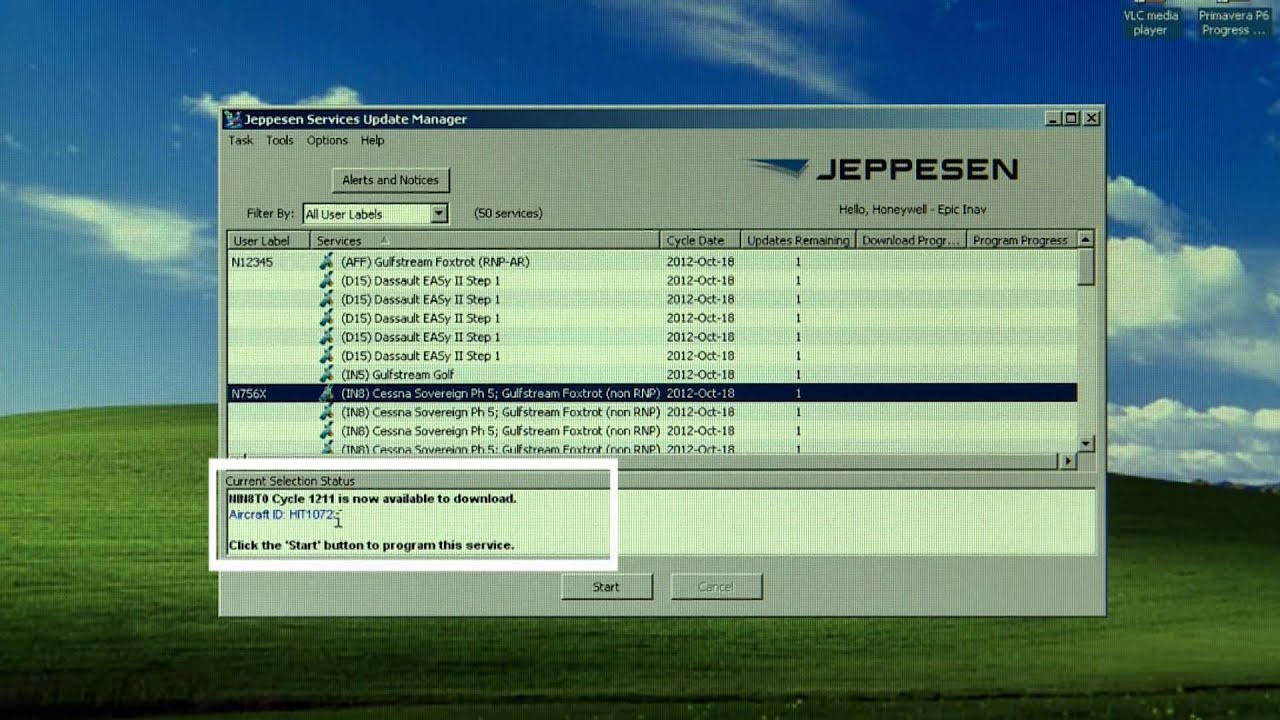The image size is (1280, 720).
Task: Select the (IN5) Gulfstream Golf service row
Action: pos(652,375)
